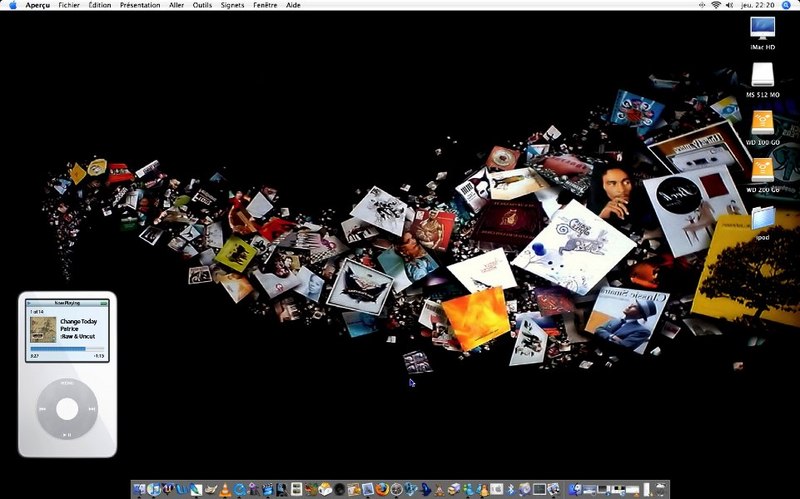The height and width of the screenshot is (499, 800).
Task: Open Finder from the dock
Action: (139, 489)
